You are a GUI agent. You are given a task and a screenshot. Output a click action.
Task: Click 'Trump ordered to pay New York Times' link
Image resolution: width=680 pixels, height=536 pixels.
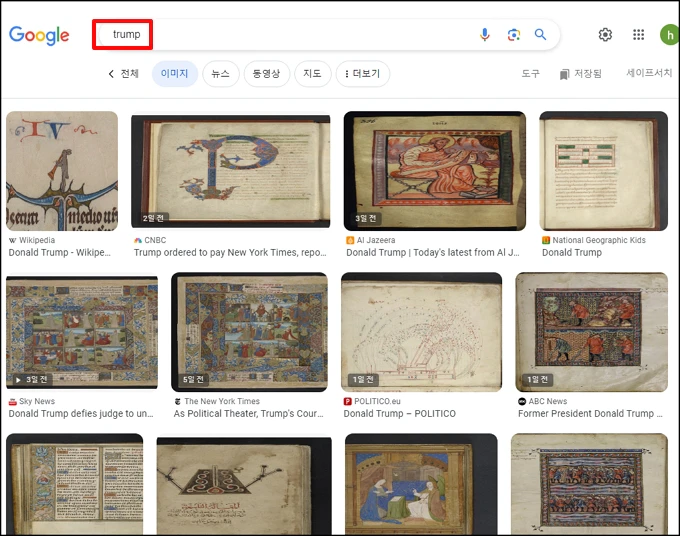230,252
